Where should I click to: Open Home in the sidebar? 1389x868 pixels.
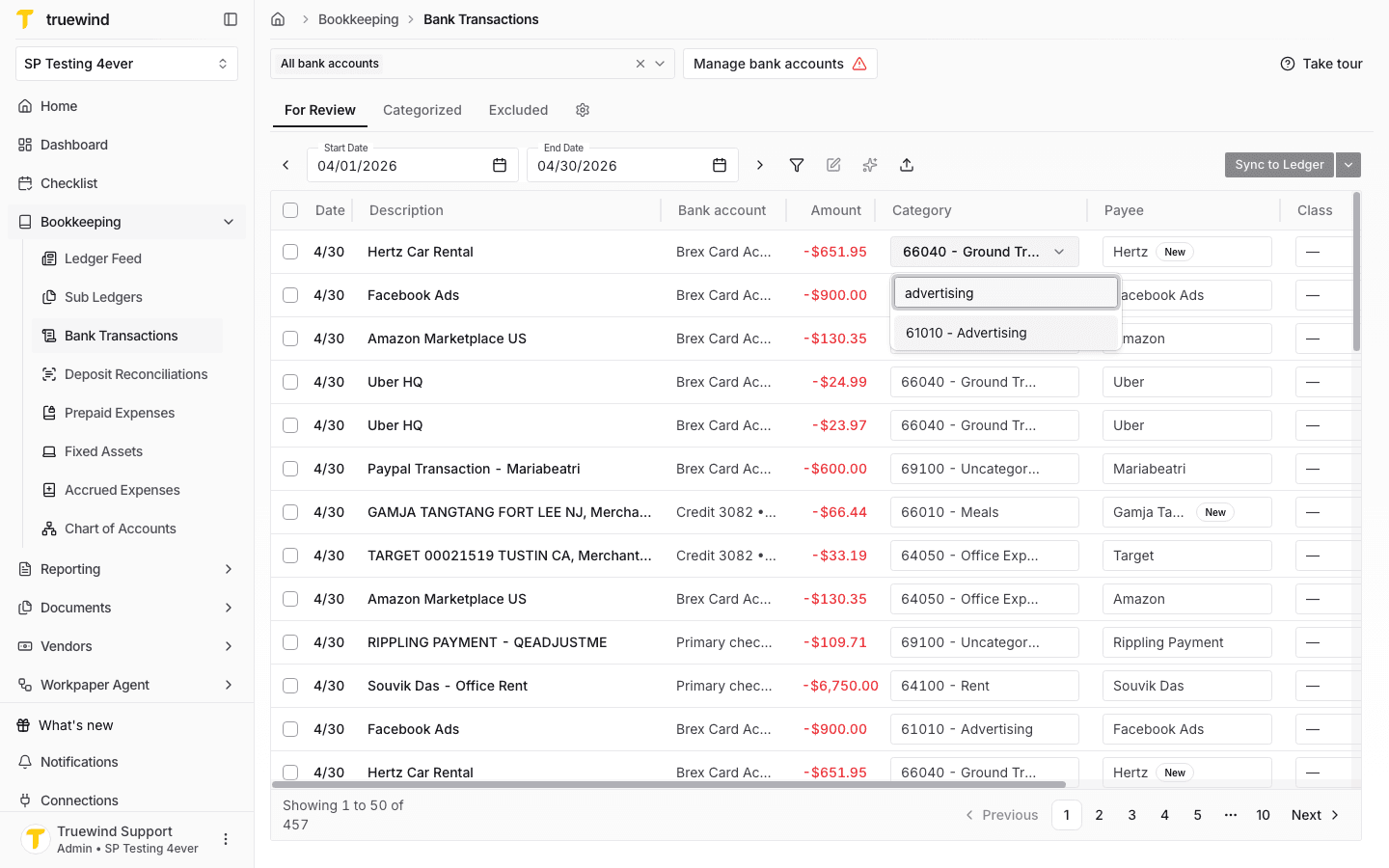coord(126,106)
